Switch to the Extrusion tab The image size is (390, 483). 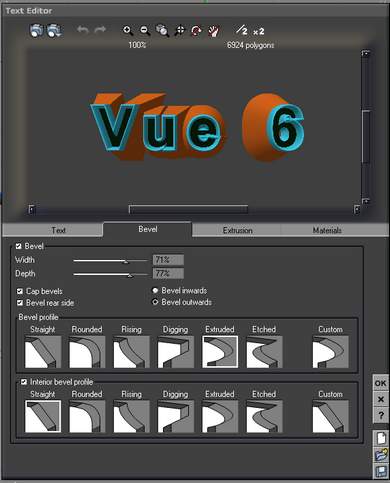tap(237, 230)
